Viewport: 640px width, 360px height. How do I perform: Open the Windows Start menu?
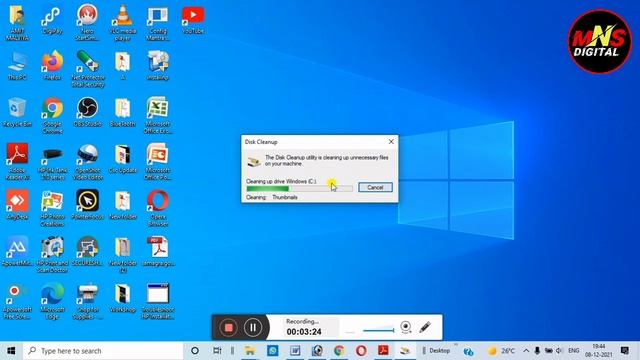[x=11, y=351]
